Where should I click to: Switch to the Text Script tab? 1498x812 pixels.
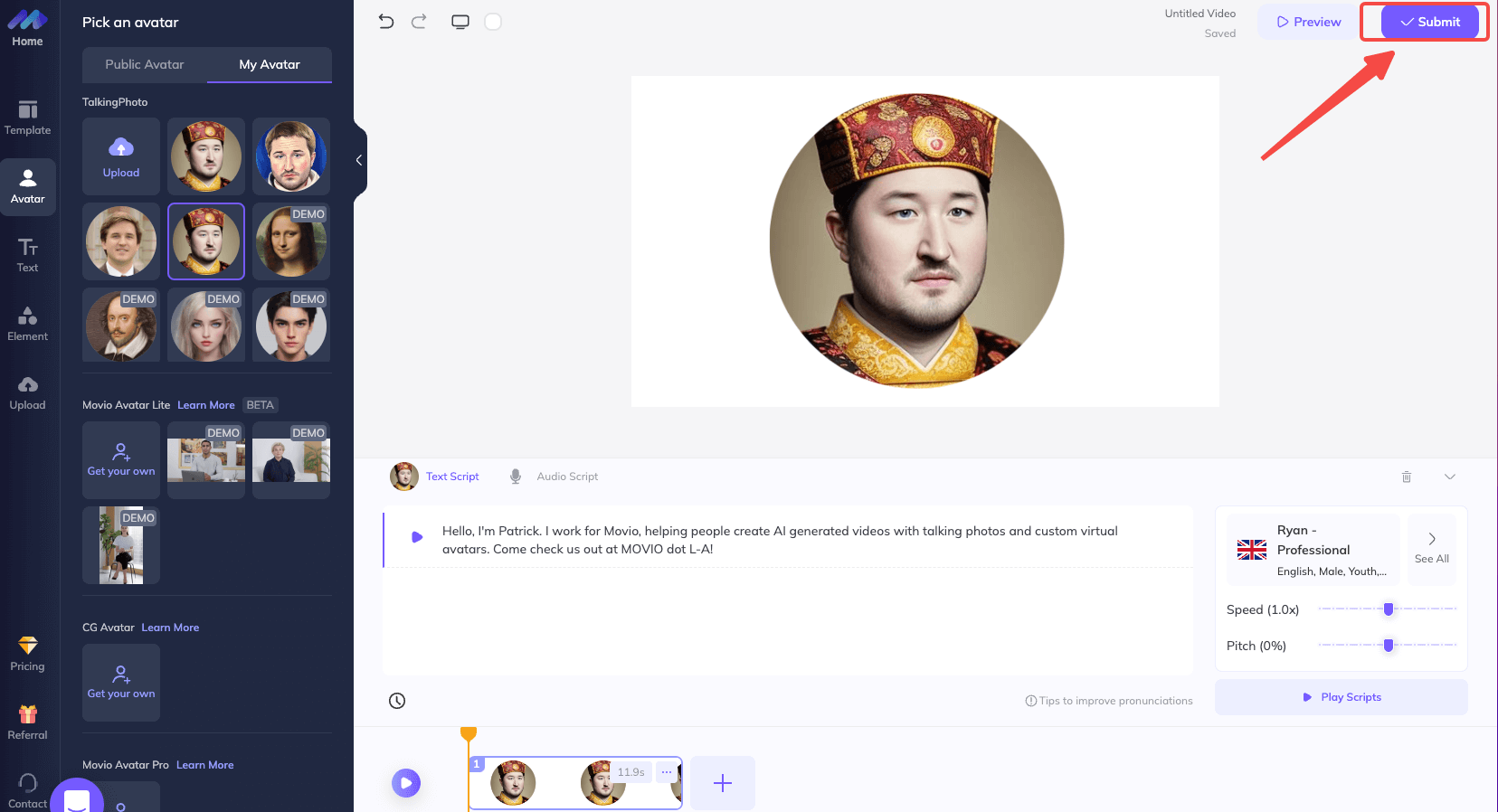click(452, 477)
